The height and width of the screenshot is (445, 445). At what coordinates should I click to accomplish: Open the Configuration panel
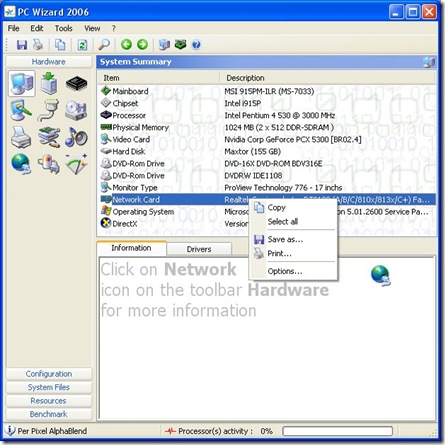click(49, 374)
